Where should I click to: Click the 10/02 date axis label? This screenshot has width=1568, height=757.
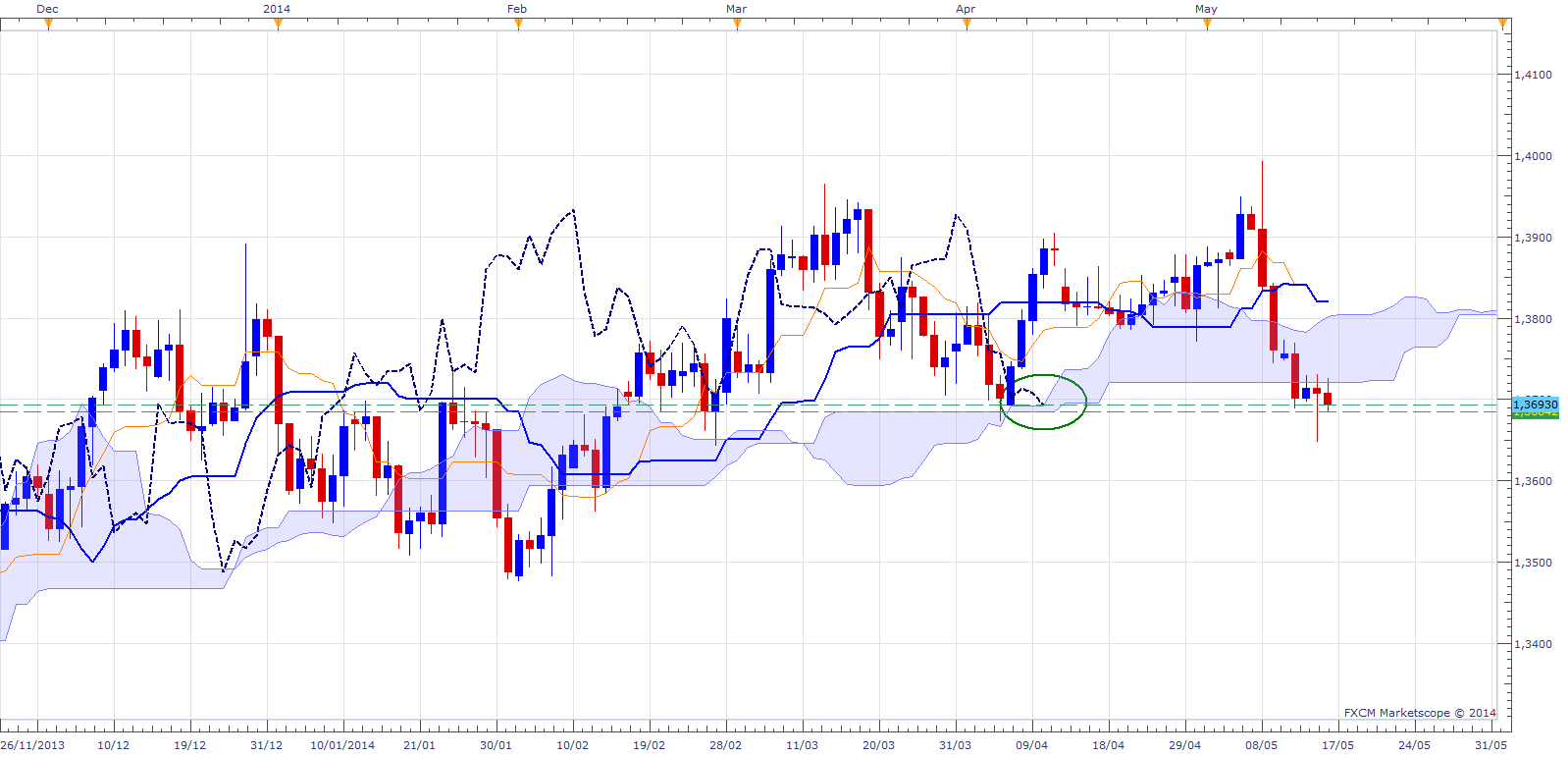tap(572, 745)
